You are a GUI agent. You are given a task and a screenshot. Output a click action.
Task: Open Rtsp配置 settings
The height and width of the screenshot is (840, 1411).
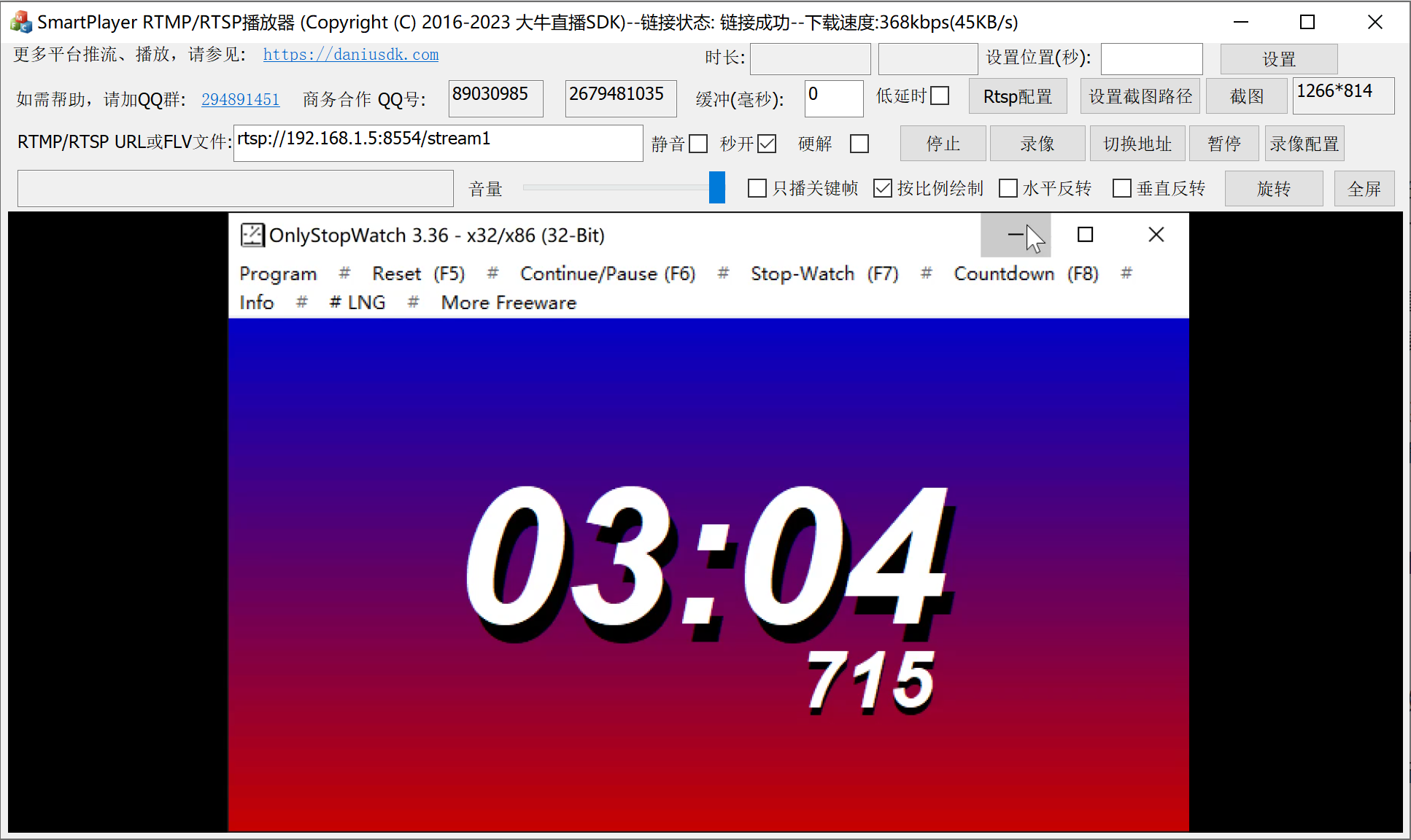(1017, 96)
